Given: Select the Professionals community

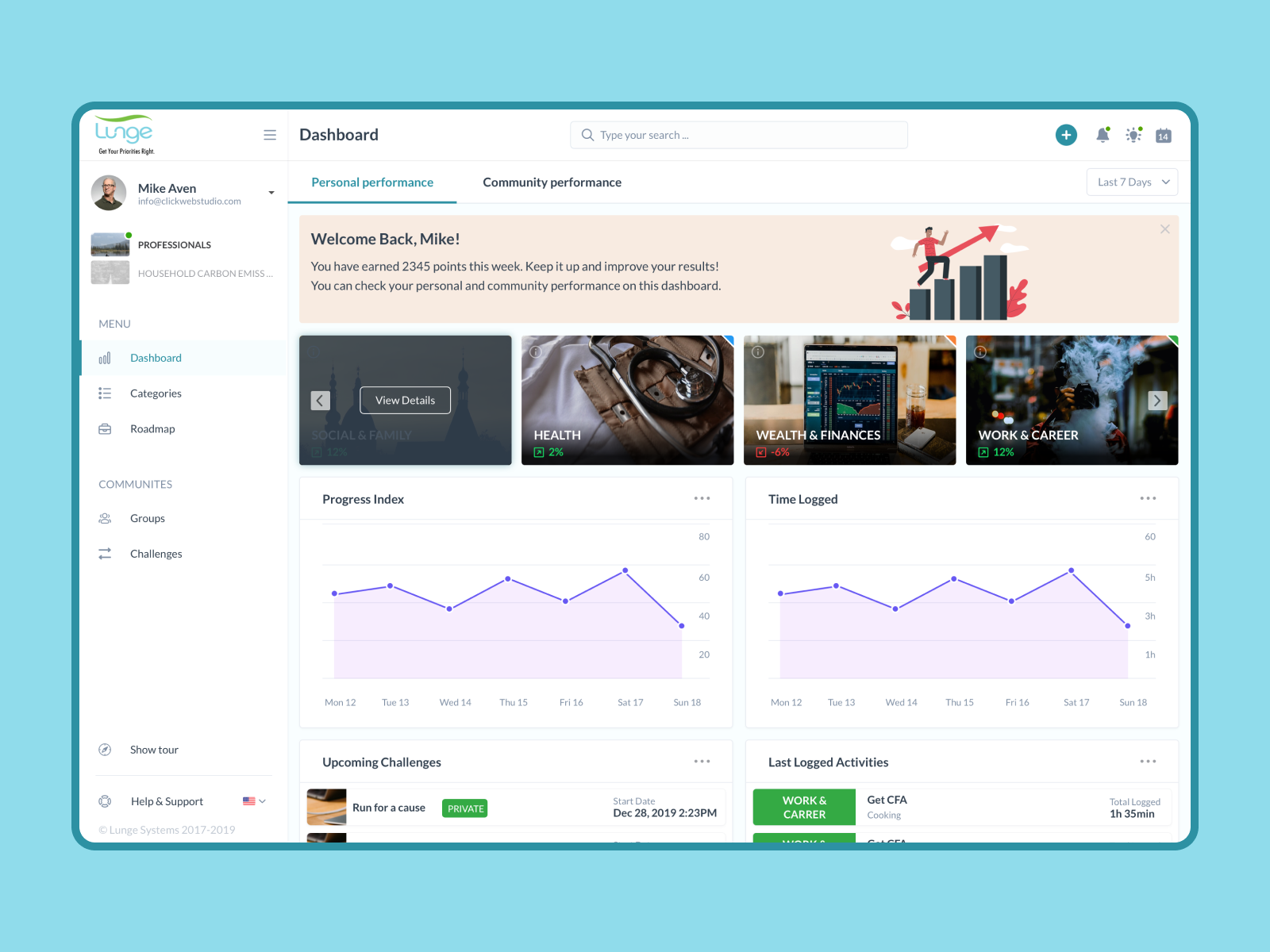Looking at the screenshot, I should [175, 245].
